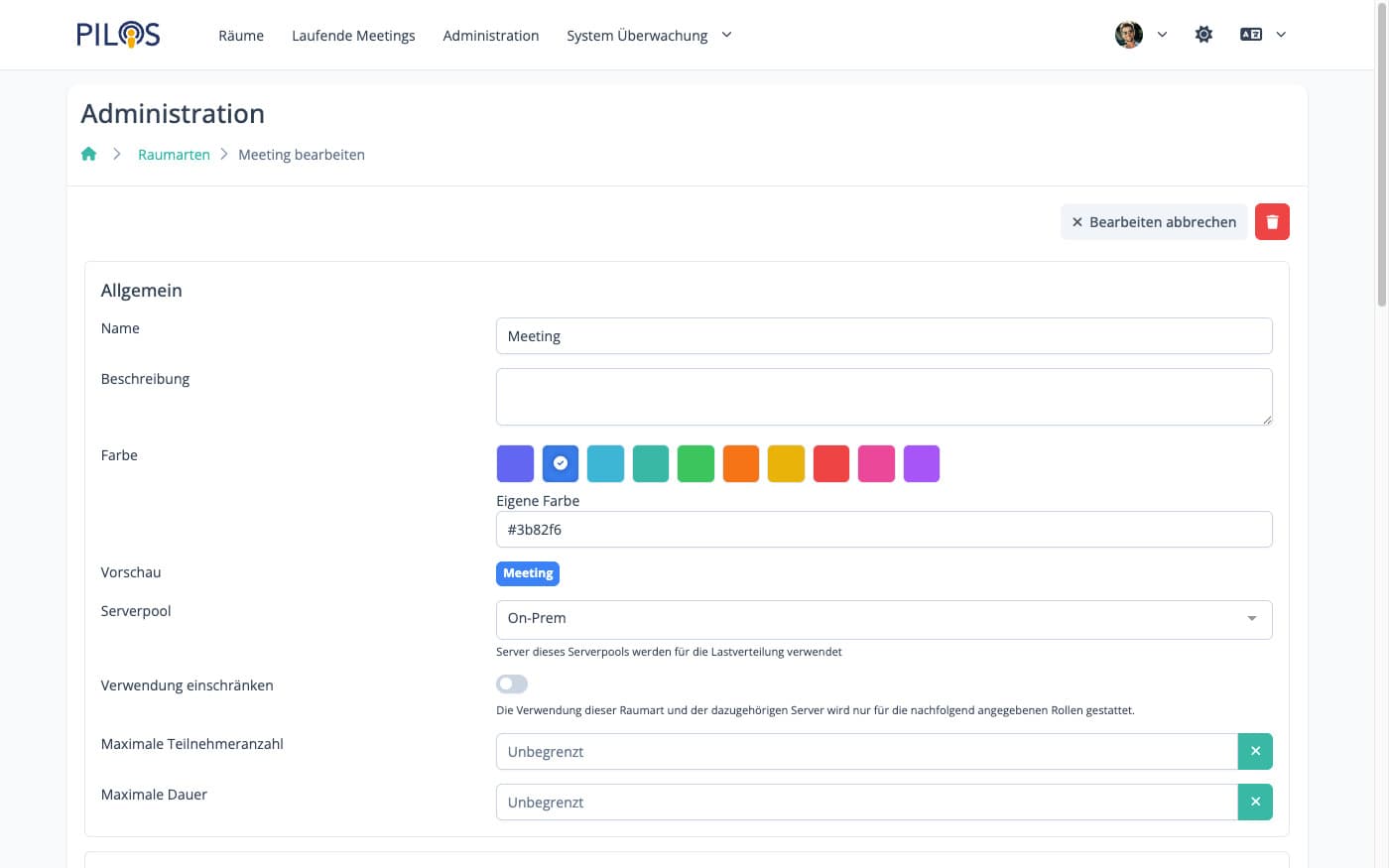Expand the Serverpool dropdown
The width and height of the screenshot is (1389, 868).
coord(883,619)
